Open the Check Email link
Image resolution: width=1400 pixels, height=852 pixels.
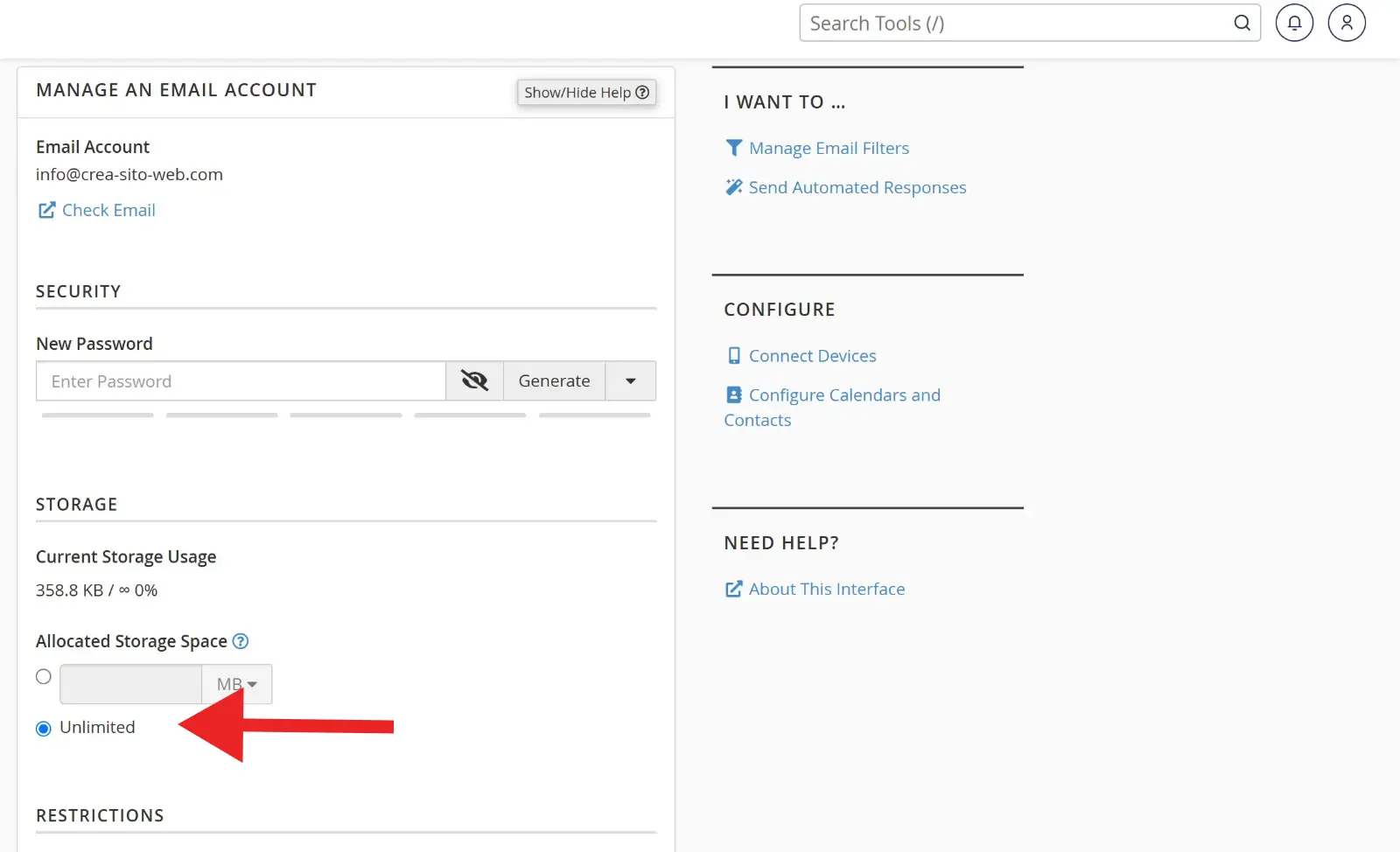click(108, 210)
